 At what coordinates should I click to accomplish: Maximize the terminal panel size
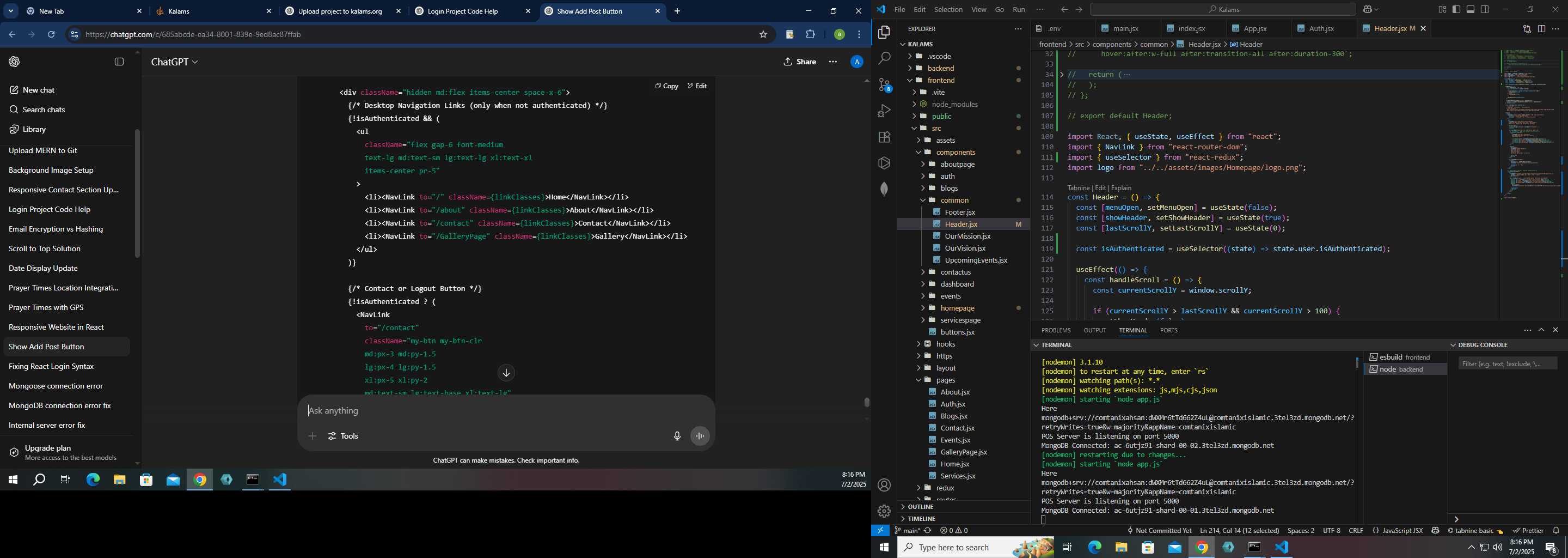pyautogui.click(x=1541, y=330)
